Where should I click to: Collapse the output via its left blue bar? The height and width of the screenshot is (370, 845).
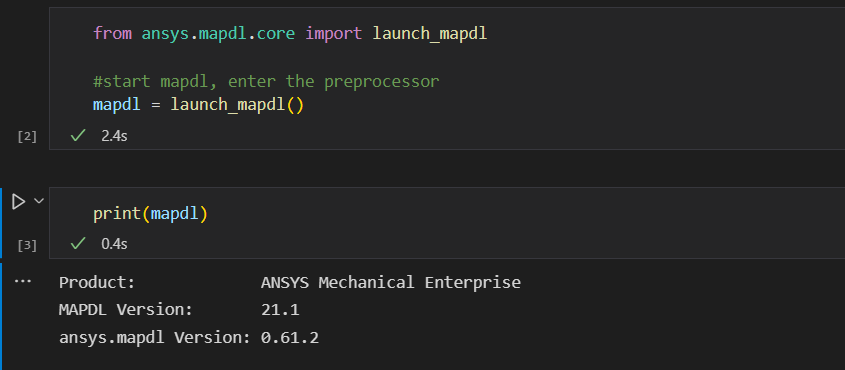tap(1, 316)
